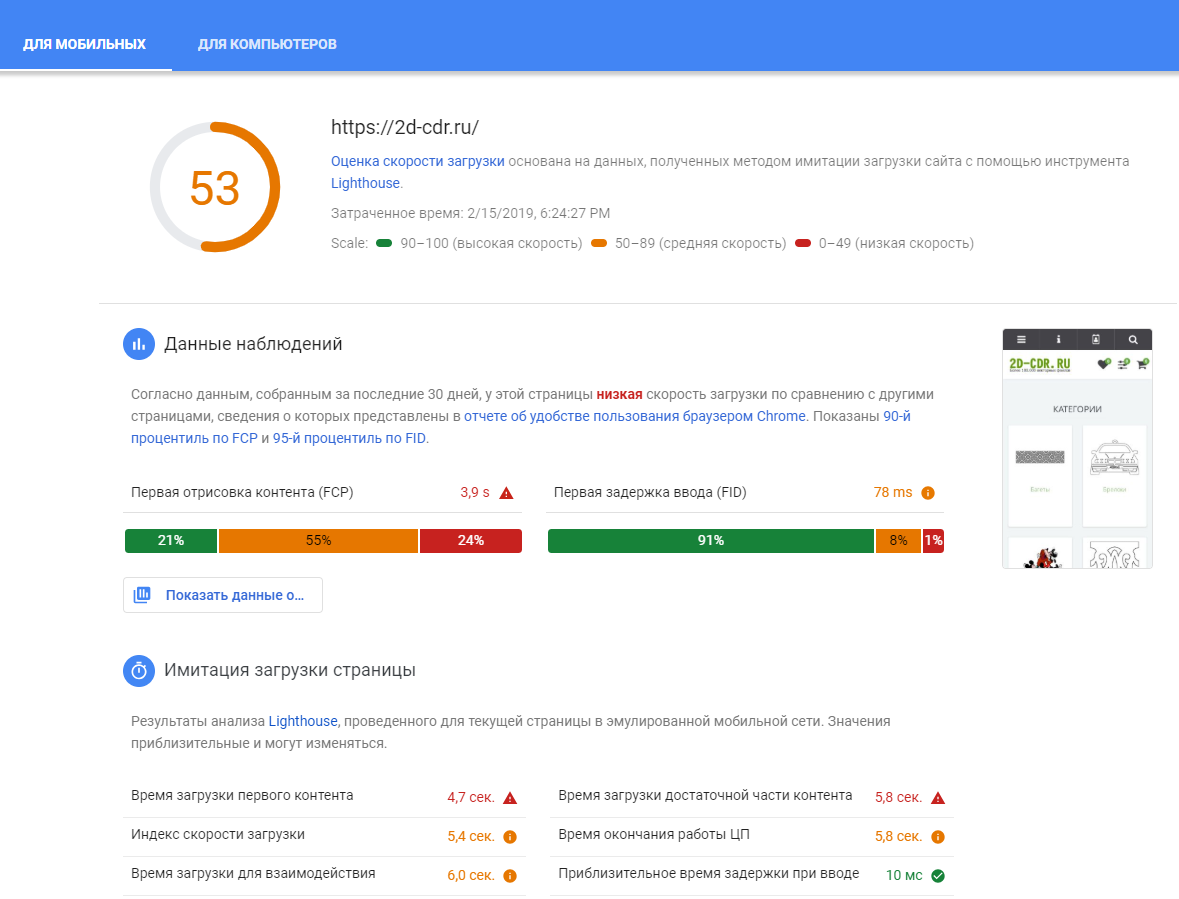
Task: Click info icon beside 6,0 сек.
Action: tap(510, 876)
